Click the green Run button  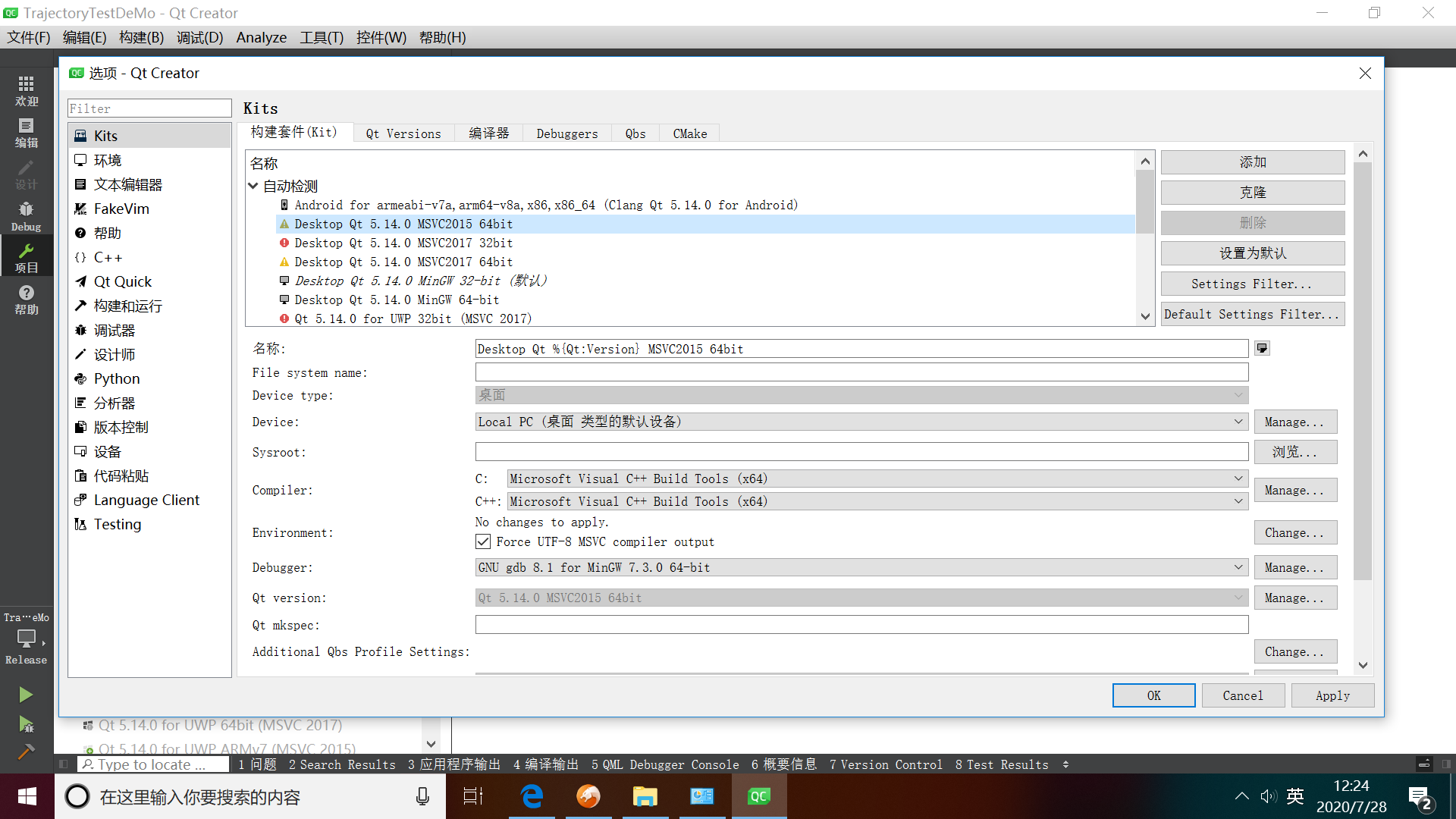(26, 695)
